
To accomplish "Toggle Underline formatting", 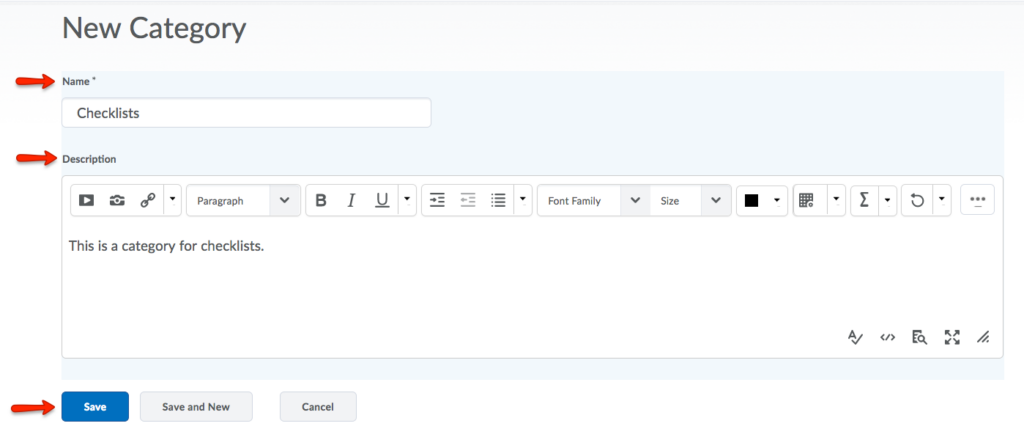I will 381,201.
